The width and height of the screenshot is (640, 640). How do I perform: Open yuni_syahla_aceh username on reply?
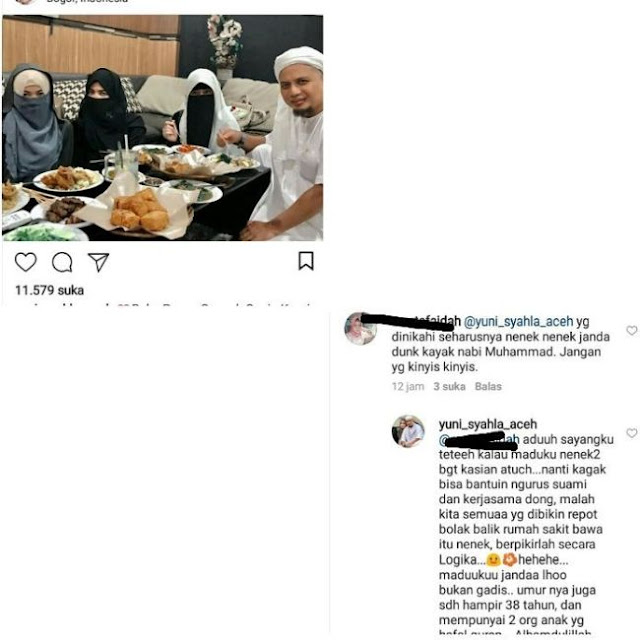click(488, 424)
